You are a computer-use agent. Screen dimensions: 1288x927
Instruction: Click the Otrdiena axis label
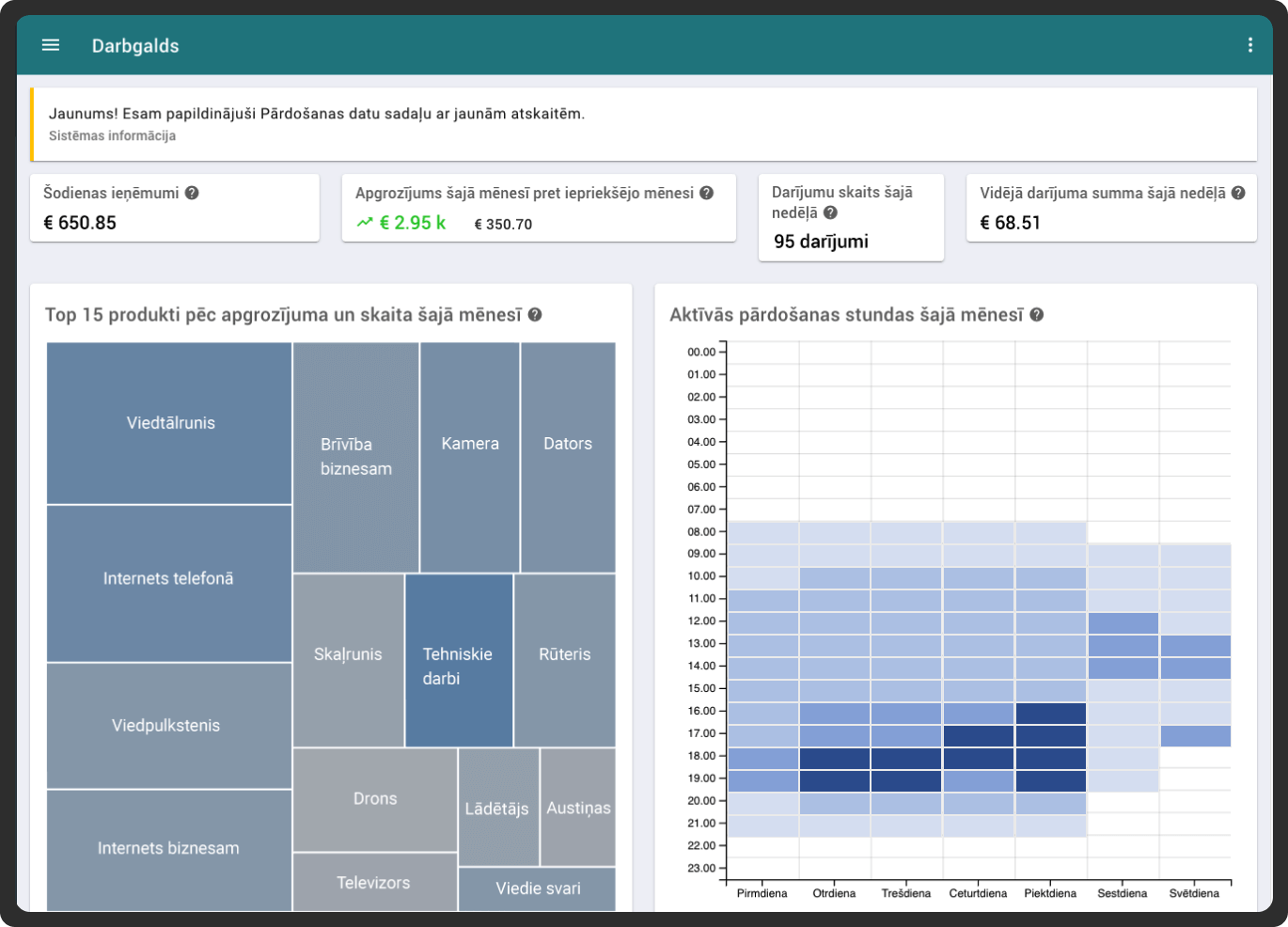click(835, 893)
